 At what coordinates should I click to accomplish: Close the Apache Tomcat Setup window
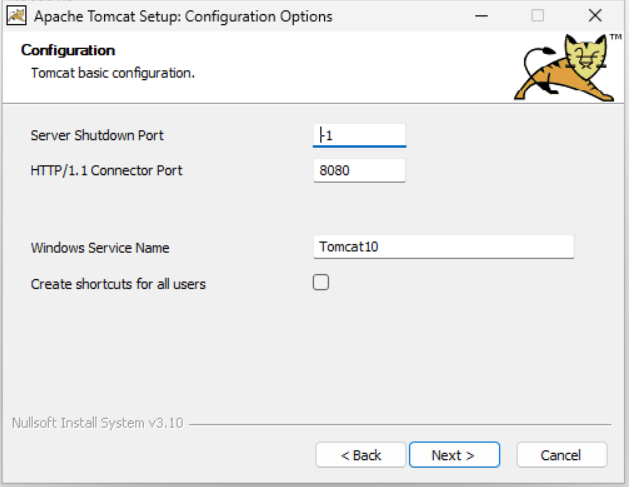595,16
